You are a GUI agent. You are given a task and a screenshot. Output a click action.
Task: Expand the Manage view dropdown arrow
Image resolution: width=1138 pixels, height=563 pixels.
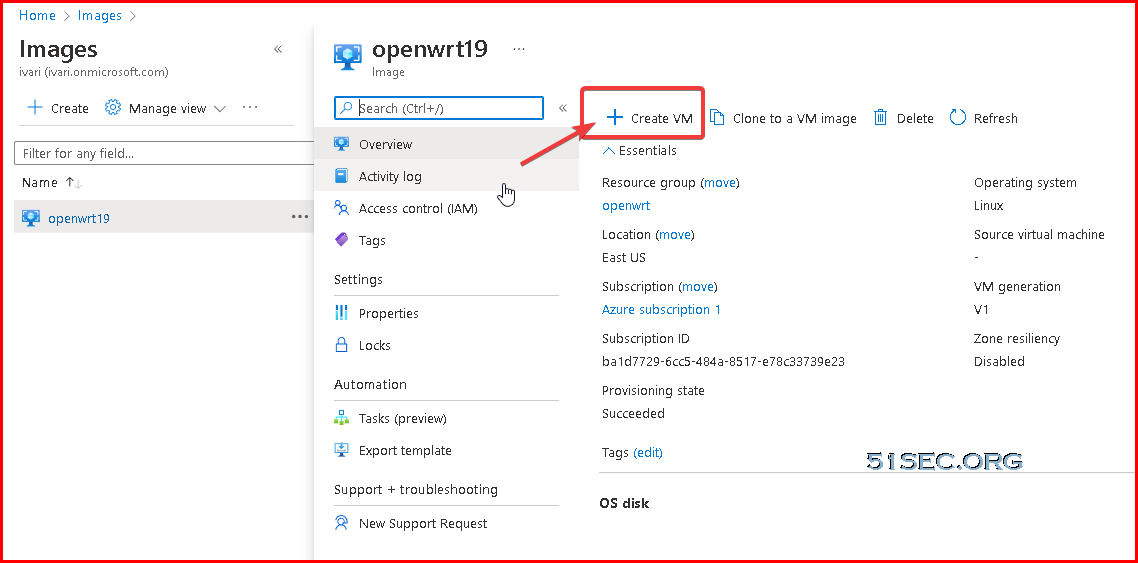point(220,109)
